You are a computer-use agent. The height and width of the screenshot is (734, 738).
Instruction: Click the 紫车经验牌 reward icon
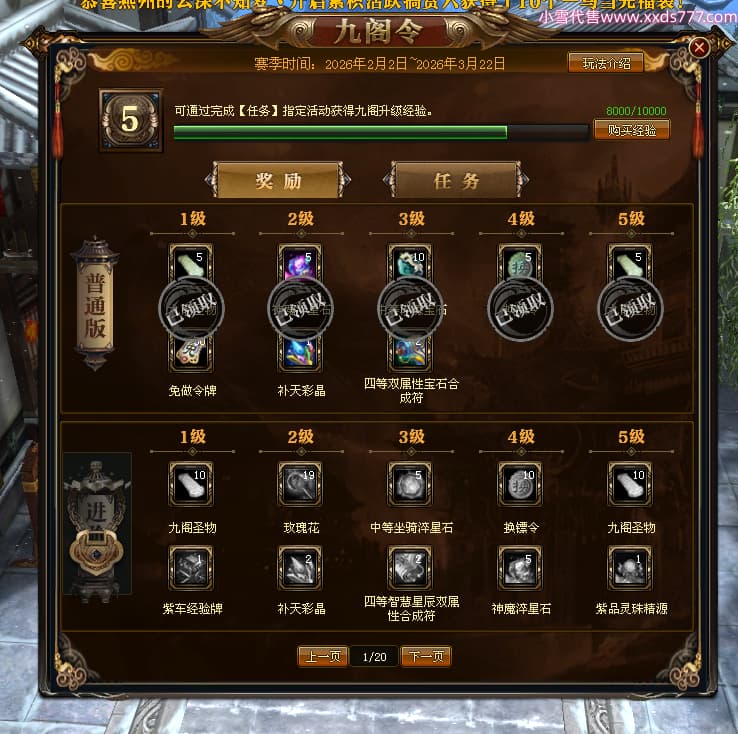[191, 567]
